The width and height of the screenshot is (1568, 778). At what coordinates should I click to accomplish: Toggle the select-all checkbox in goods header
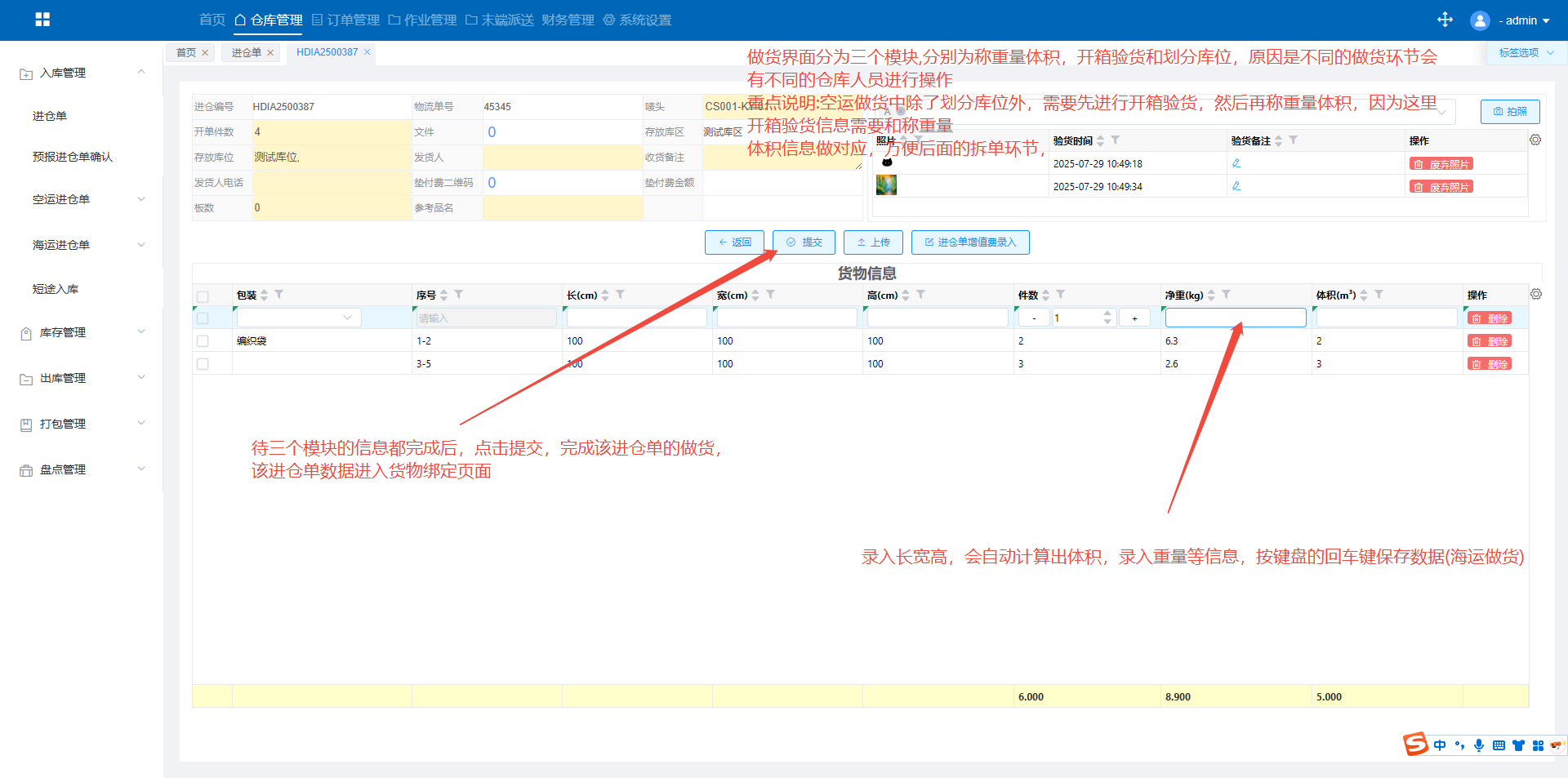(203, 296)
